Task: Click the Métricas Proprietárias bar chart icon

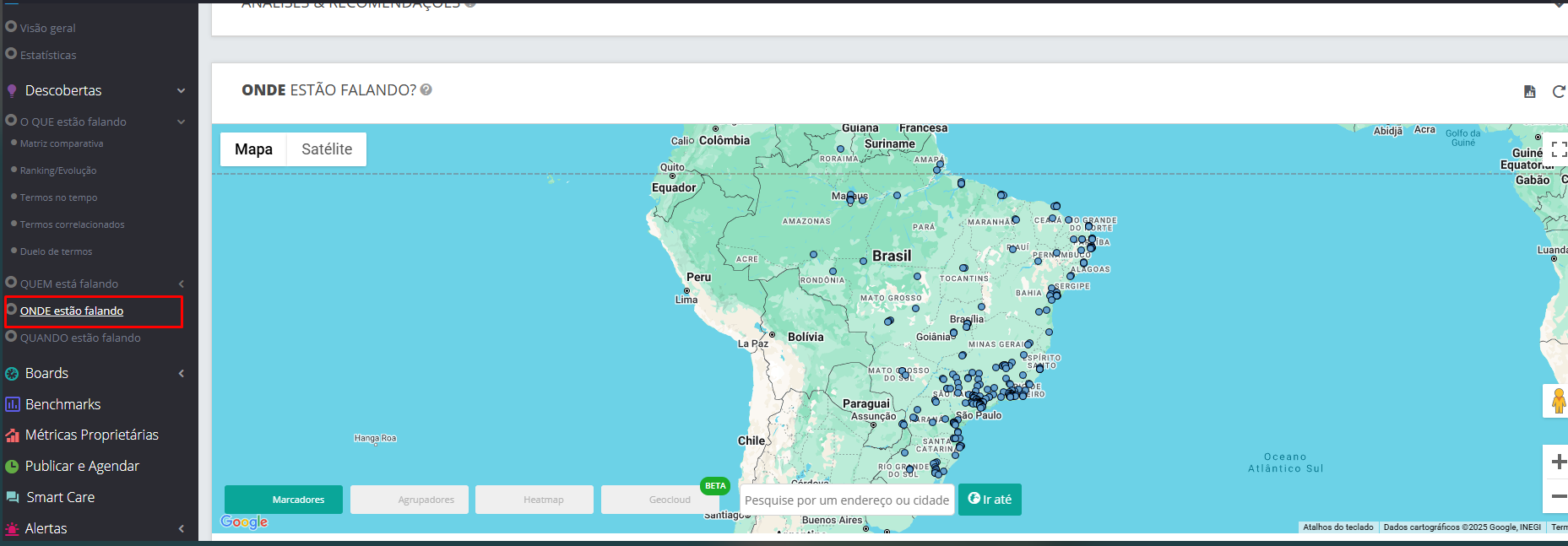Action: coord(12,435)
